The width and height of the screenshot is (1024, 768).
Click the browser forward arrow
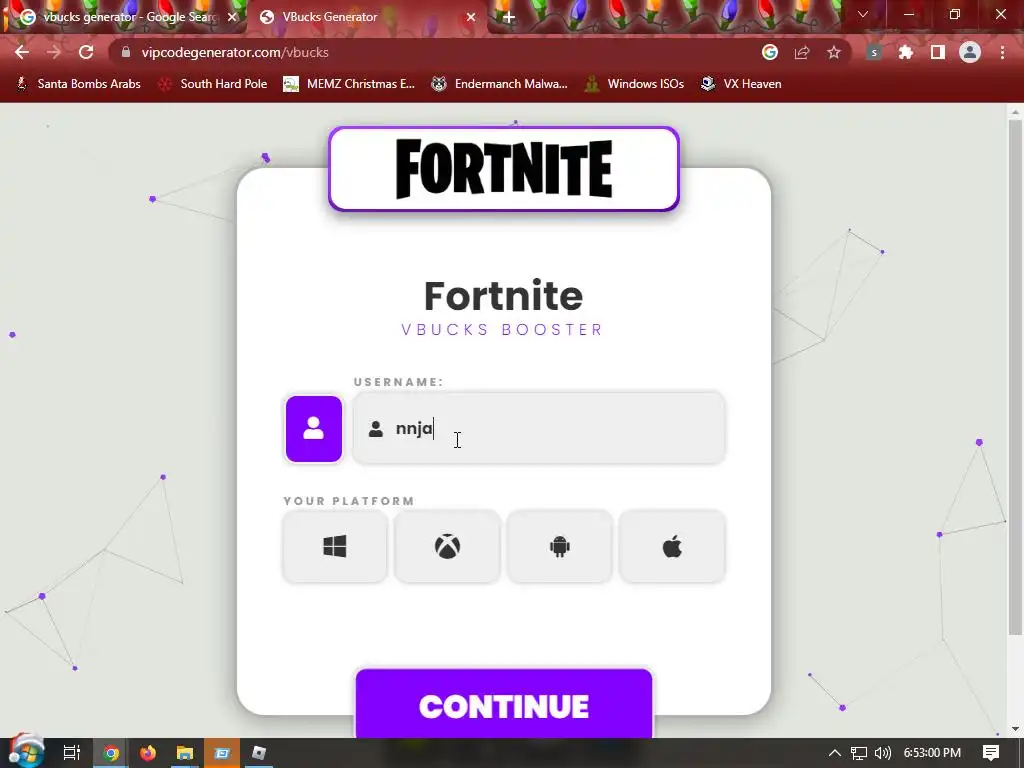54,52
